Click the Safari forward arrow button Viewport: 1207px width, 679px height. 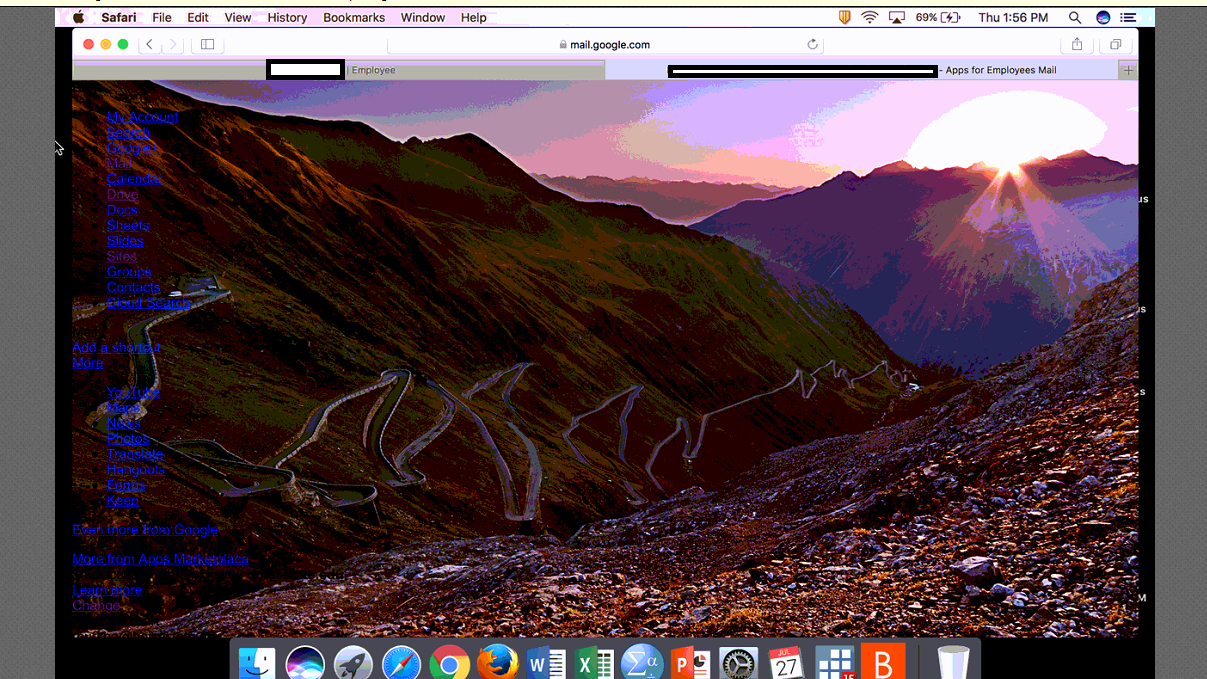click(172, 44)
